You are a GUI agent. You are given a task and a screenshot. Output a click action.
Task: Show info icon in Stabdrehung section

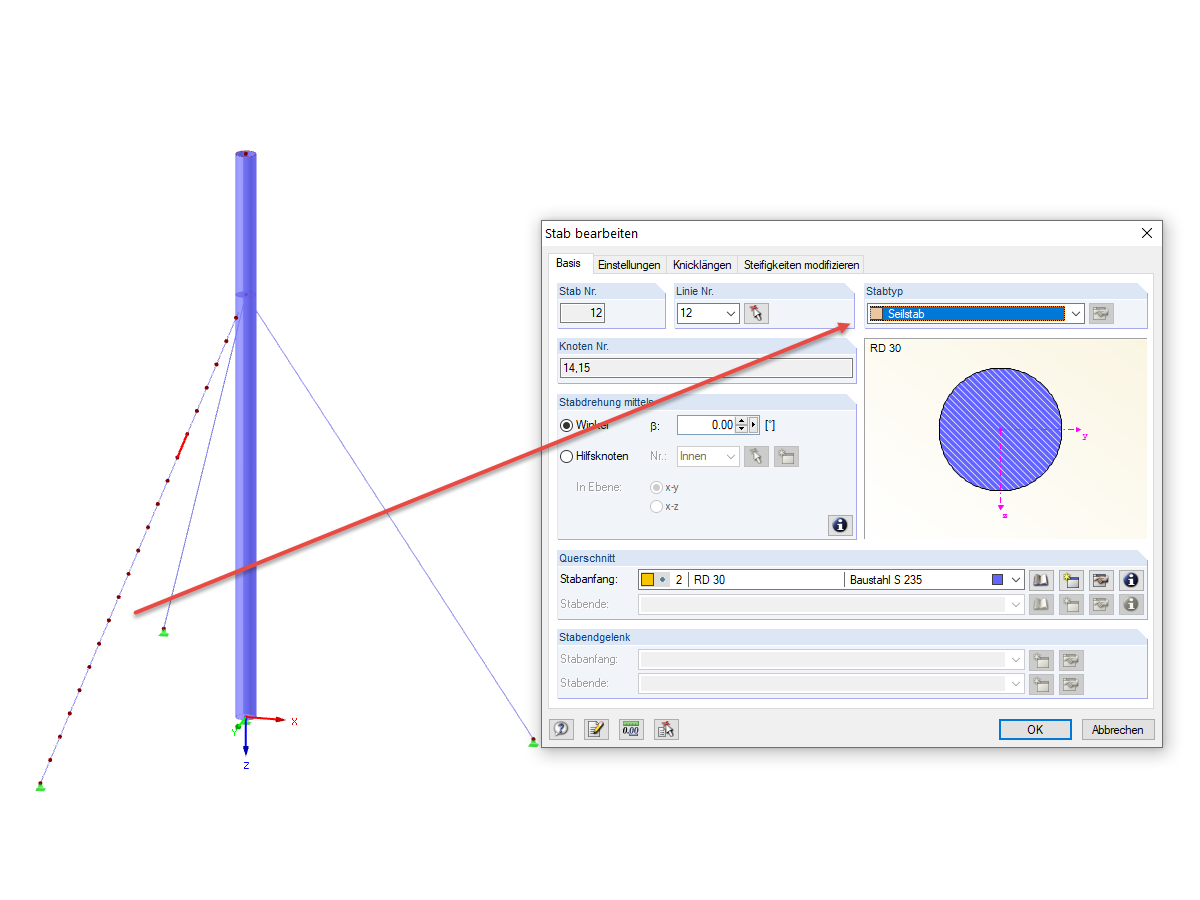840,525
